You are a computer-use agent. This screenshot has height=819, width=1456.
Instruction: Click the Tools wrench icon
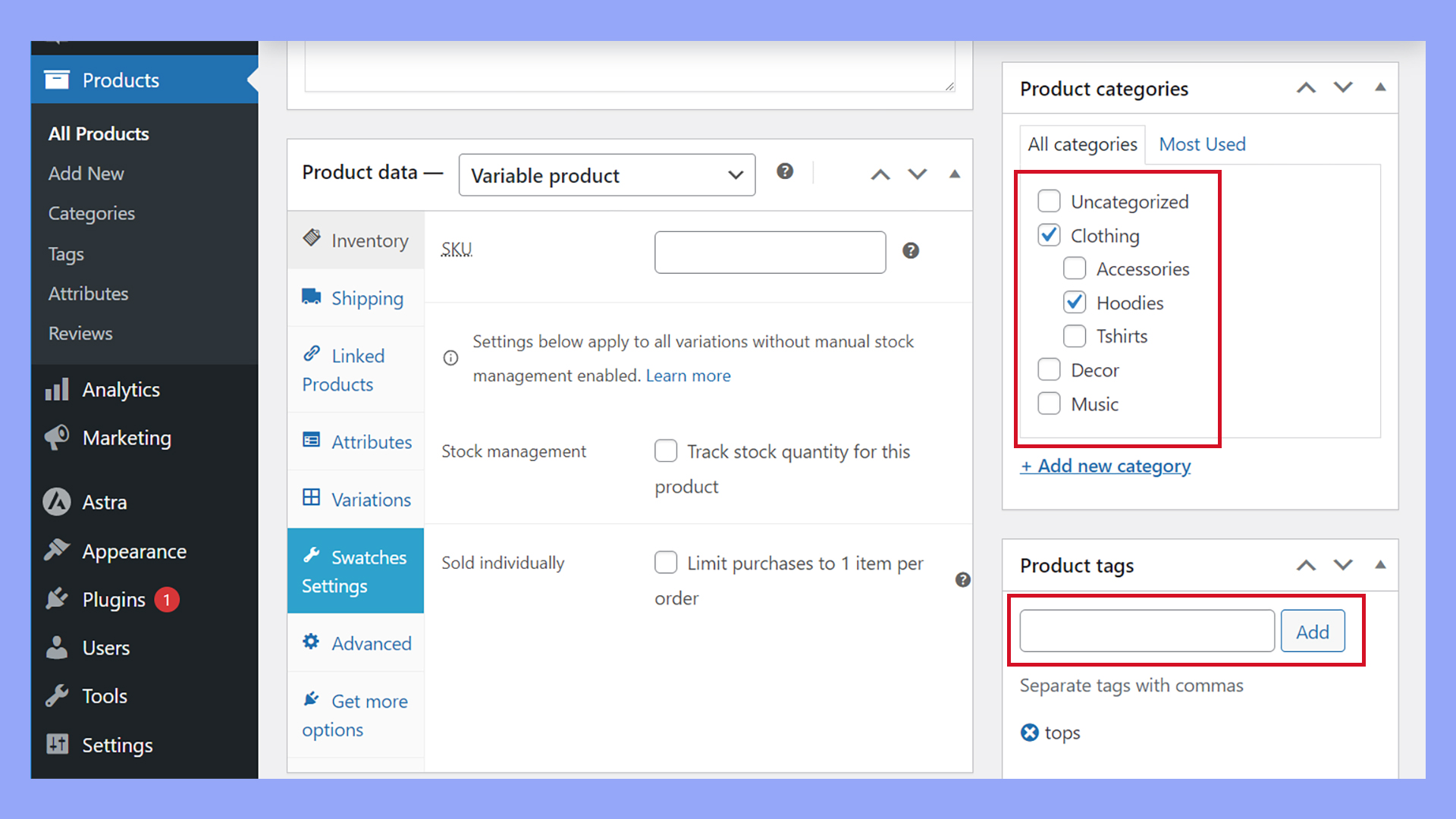point(57,695)
